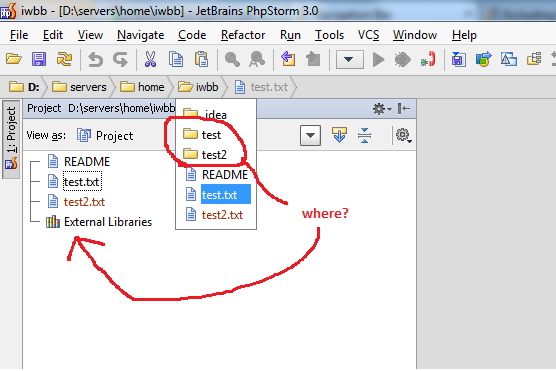Image resolution: width=556 pixels, height=371 pixels.
Task: Click the Undo arrow icon
Action: [x=95, y=59]
